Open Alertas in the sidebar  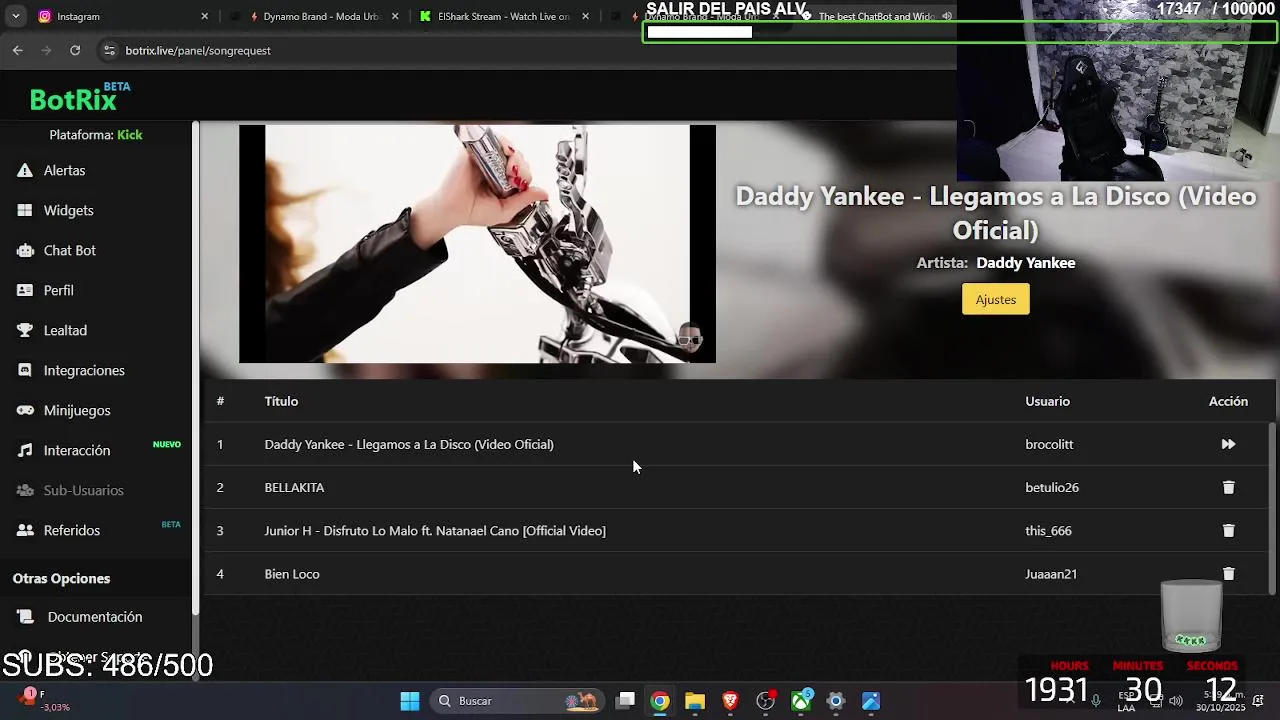pyautogui.click(x=64, y=171)
